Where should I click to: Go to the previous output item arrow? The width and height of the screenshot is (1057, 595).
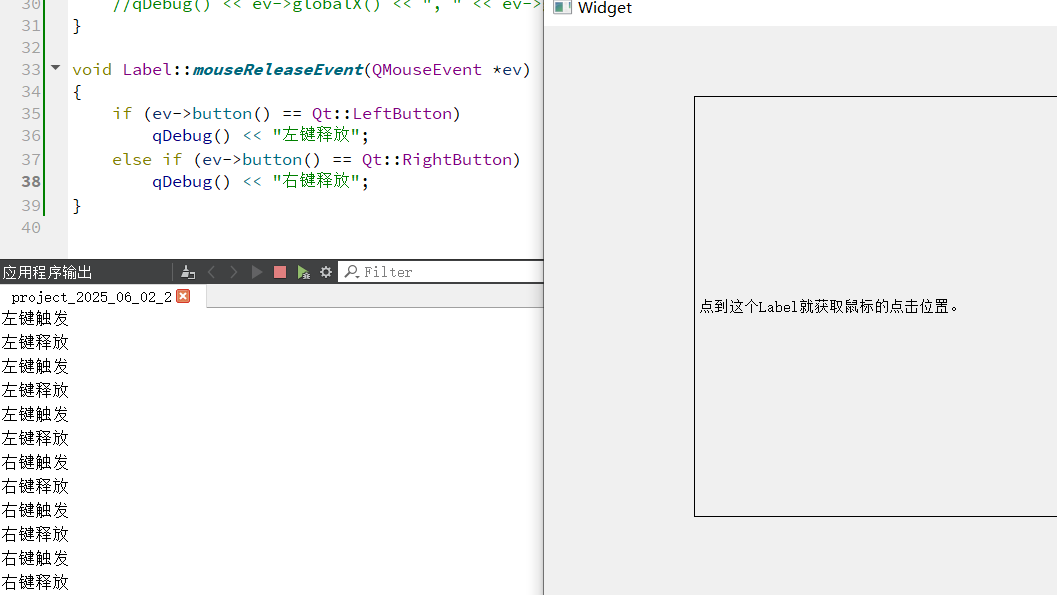tap(212, 272)
